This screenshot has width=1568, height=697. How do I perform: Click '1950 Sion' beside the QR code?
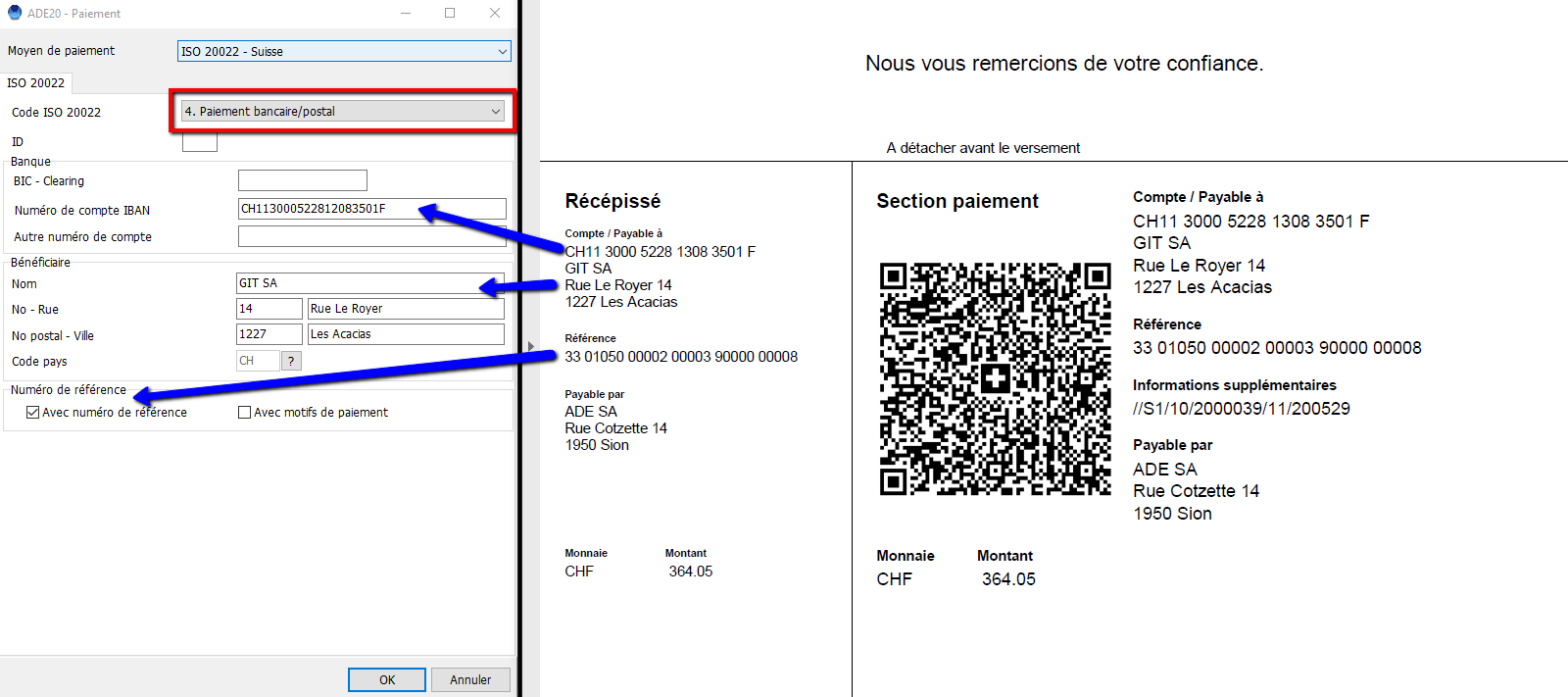tap(1172, 514)
